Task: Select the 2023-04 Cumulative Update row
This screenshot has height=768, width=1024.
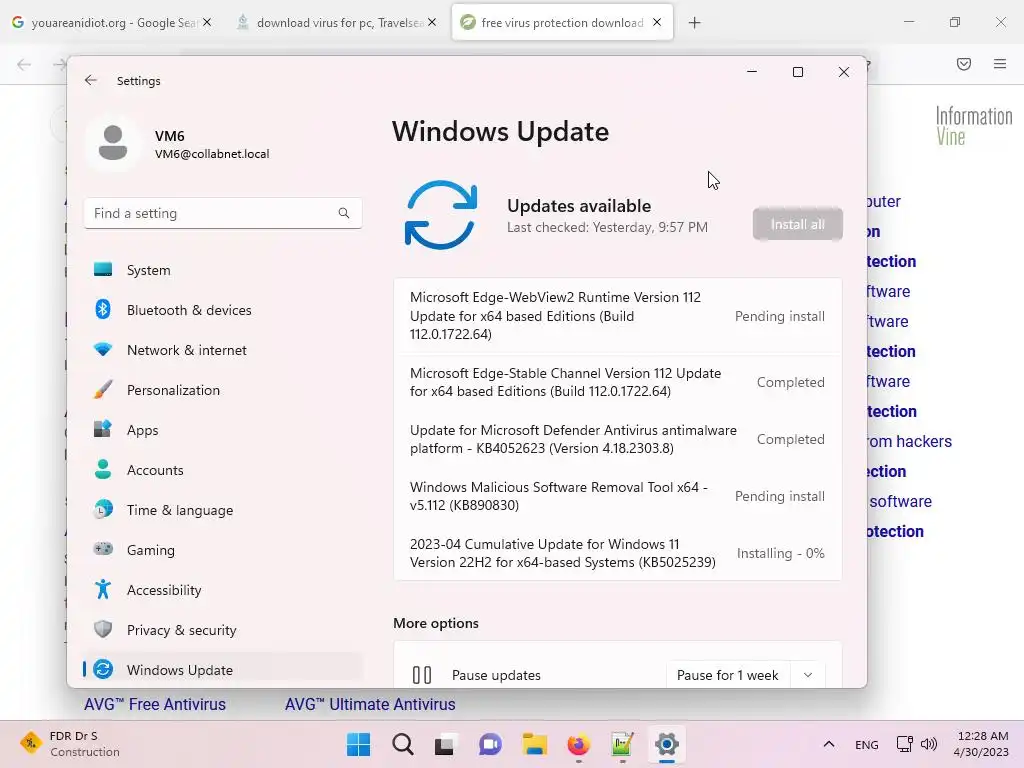Action: pyautogui.click(x=617, y=553)
